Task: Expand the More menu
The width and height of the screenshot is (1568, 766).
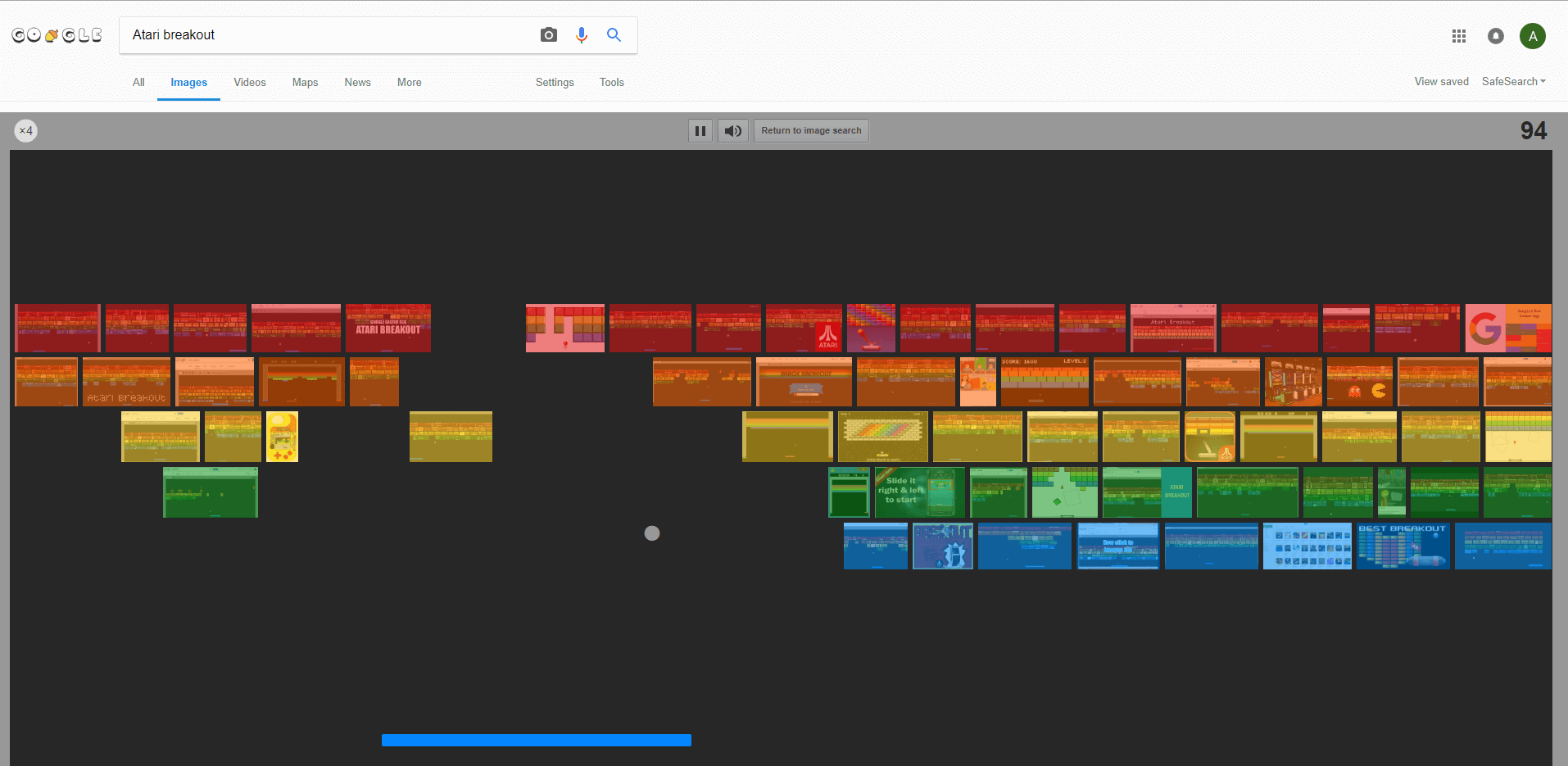Action: click(410, 83)
